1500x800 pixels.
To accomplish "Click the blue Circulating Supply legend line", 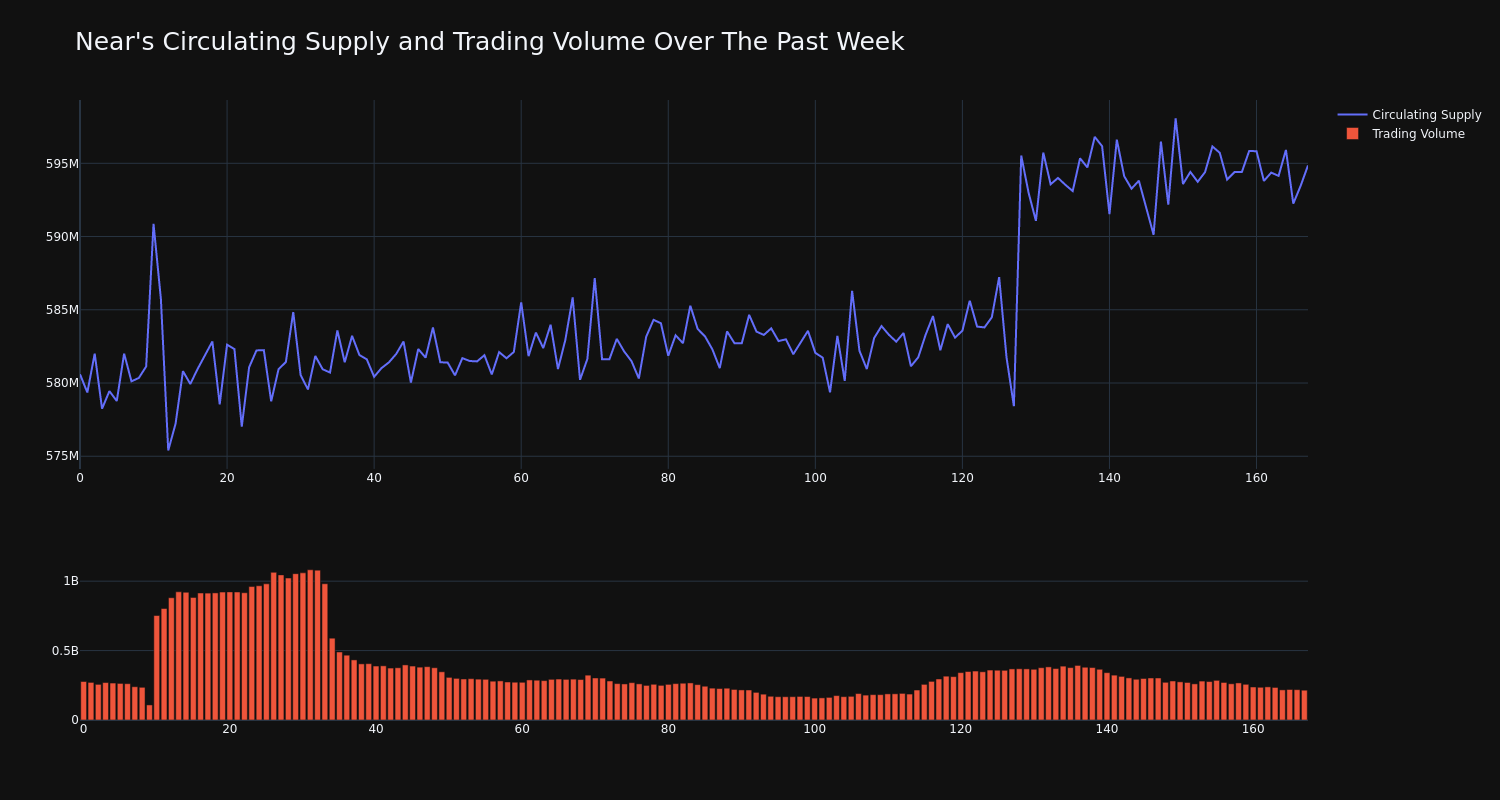I will [1352, 115].
